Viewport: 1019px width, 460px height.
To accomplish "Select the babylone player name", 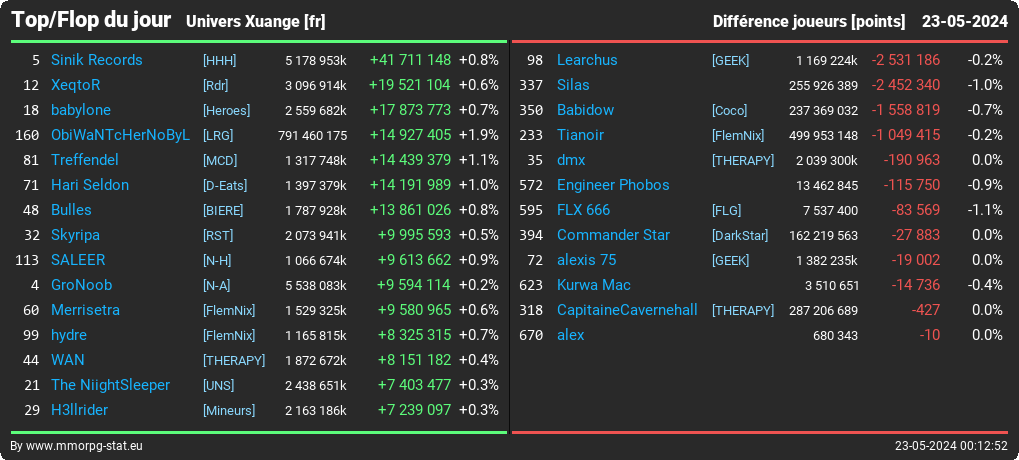I will tap(81, 110).
